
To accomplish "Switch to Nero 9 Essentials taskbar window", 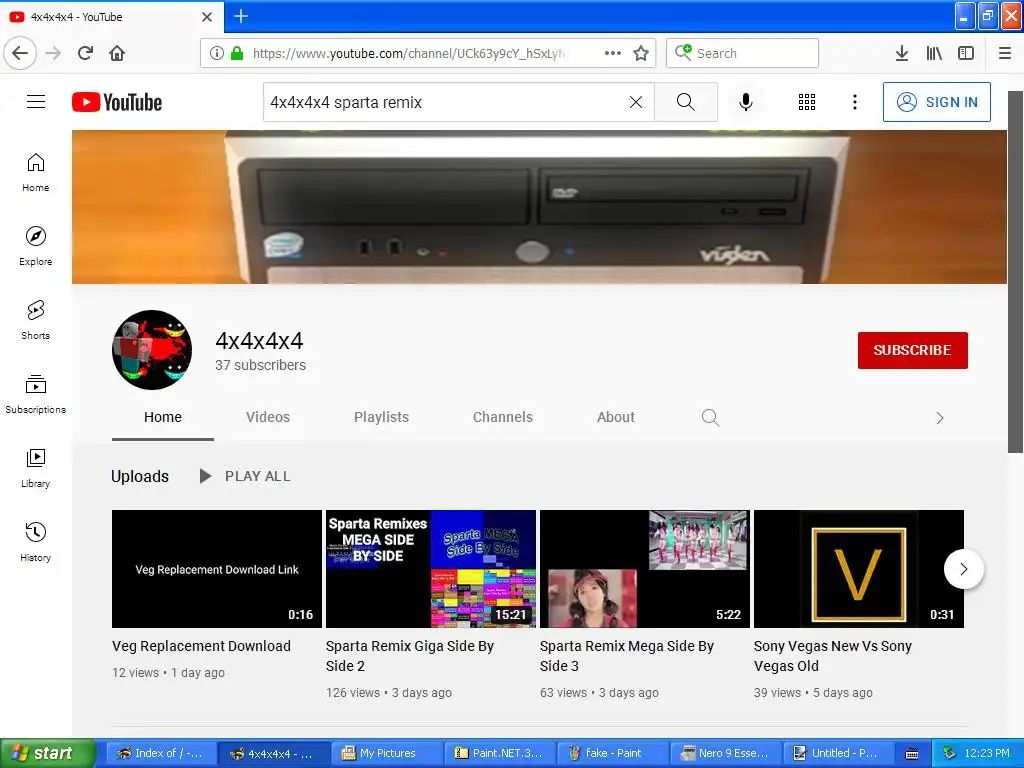I will [x=726, y=753].
